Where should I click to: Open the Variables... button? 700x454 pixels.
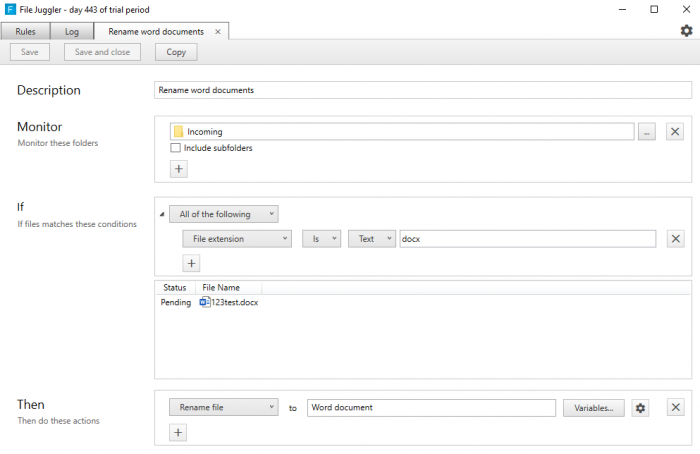[x=593, y=408]
